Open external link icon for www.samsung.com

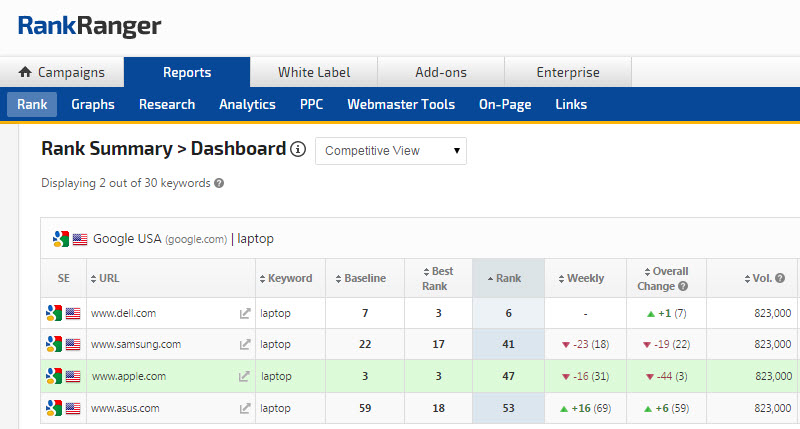pyautogui.click(x=244, y=345)
